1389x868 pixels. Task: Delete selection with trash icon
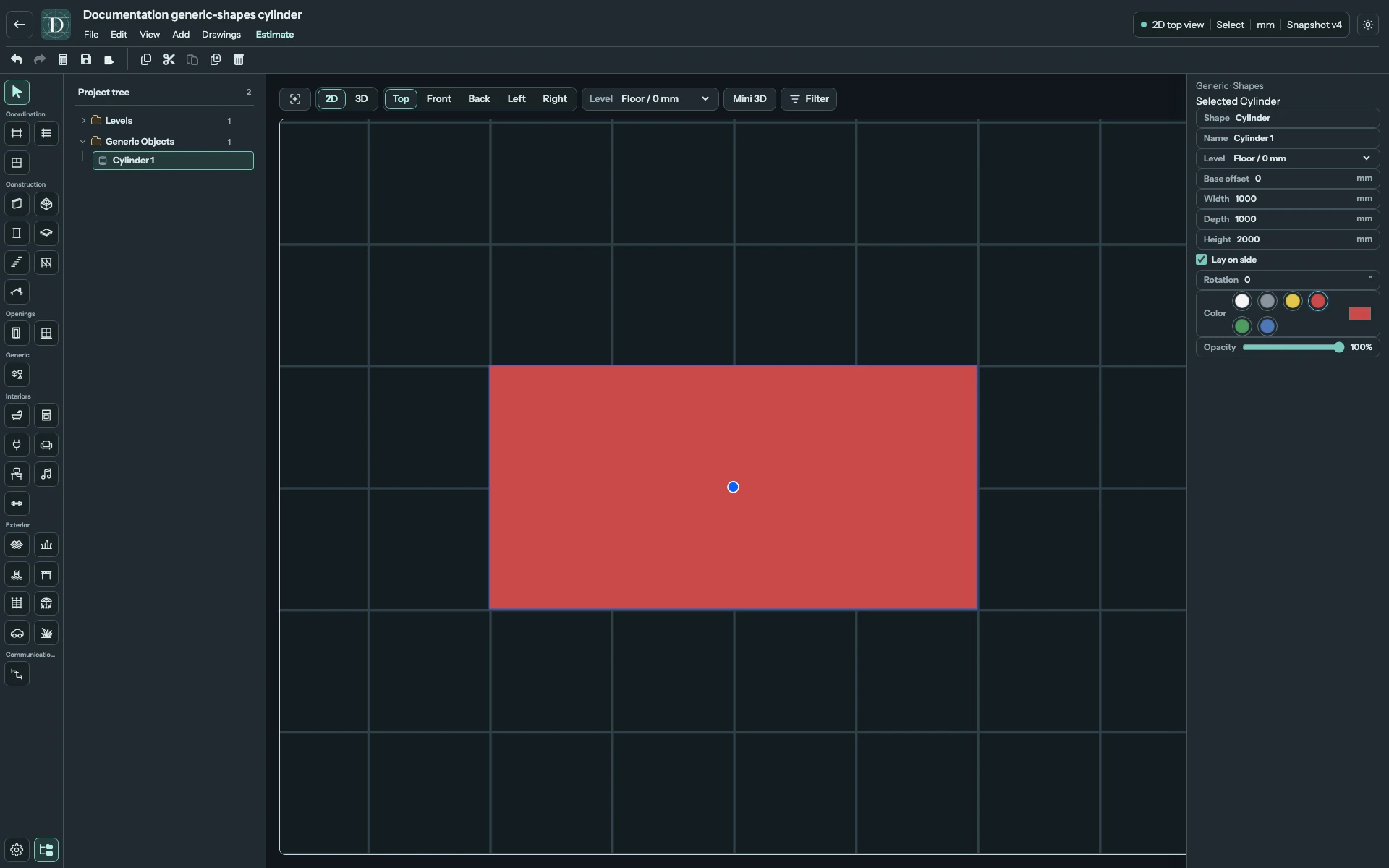pos(239,59)
